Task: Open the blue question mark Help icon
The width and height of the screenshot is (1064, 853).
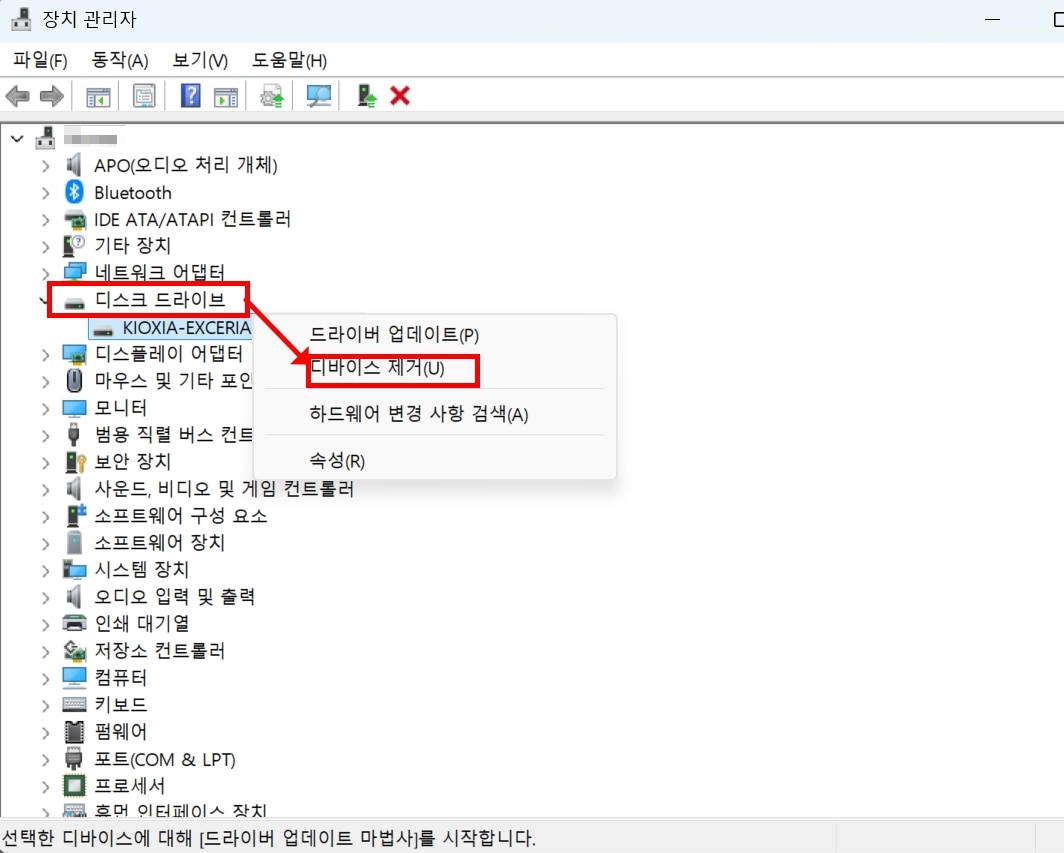Action: tap(190, 96)
